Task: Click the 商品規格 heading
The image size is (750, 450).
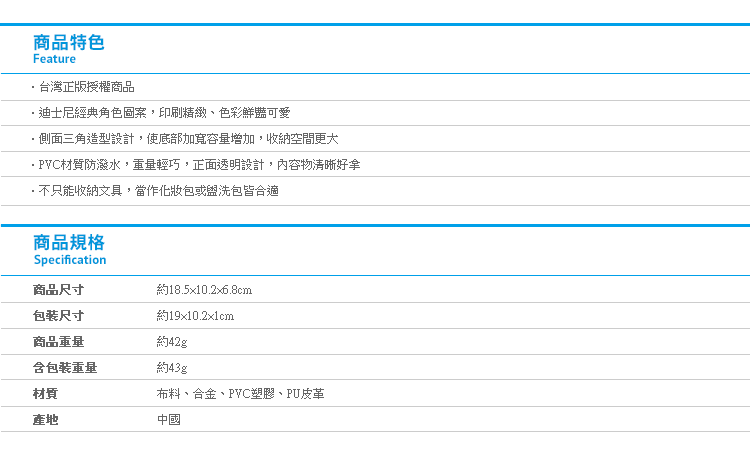Action: (x=68, y=242)
